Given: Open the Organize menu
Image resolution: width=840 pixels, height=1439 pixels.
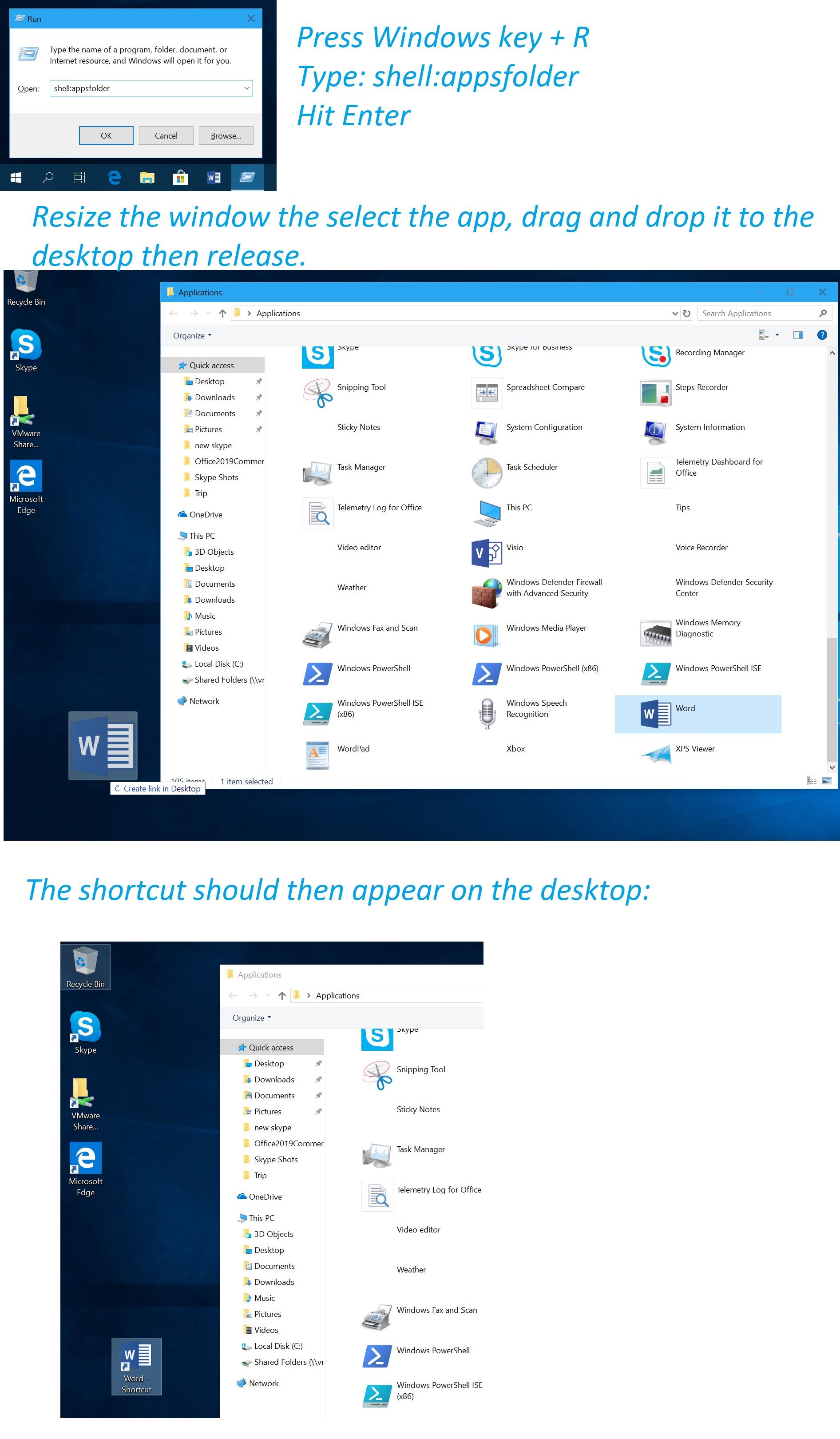Looking at the screenshot, I should (x=190, y=336).
